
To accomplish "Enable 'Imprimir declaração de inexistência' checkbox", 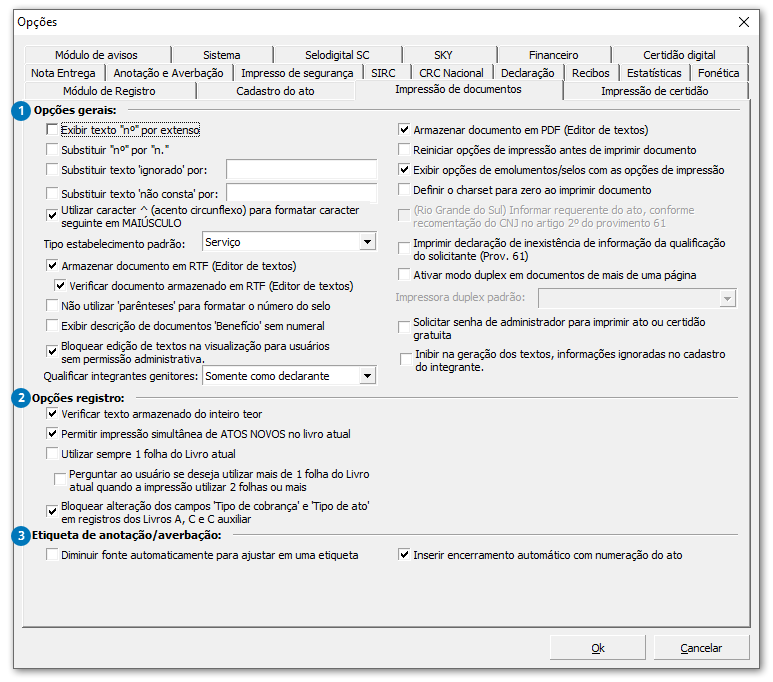I will coord(404,248).
